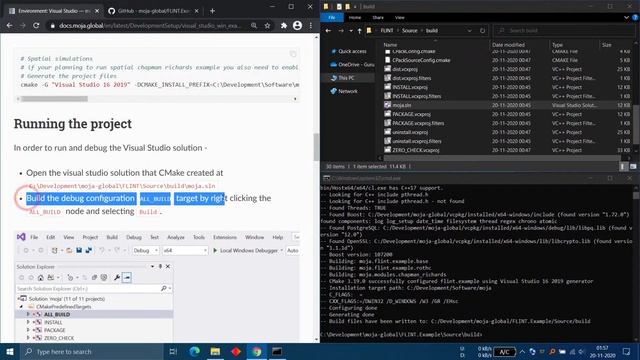Open the View ribbon tab in Explorer

400,18
